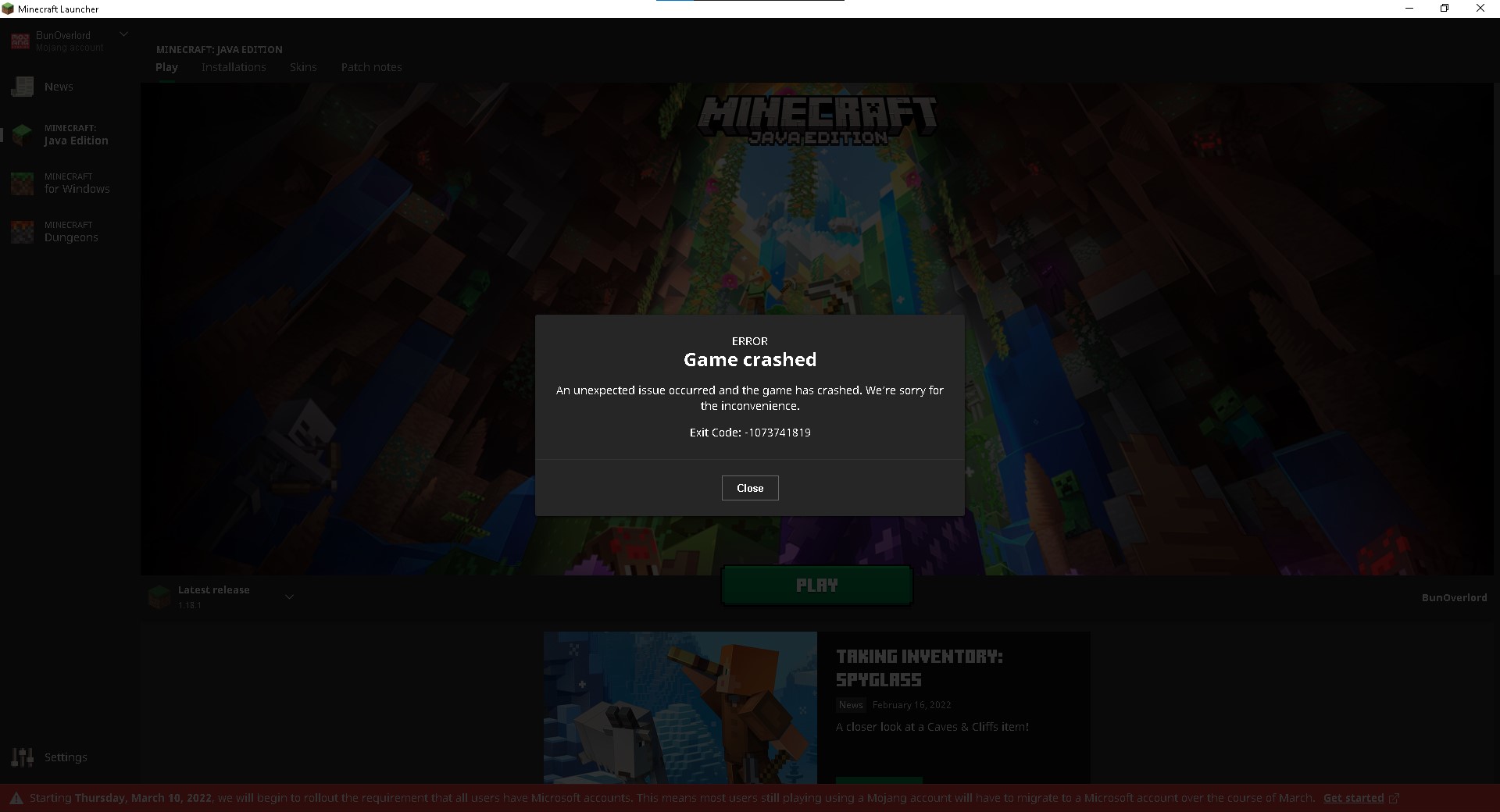The height and width of the screenshot is (812, 1500).
Task: Restore down the Minecraft Launcher window
Action: tap(1445, 9)
